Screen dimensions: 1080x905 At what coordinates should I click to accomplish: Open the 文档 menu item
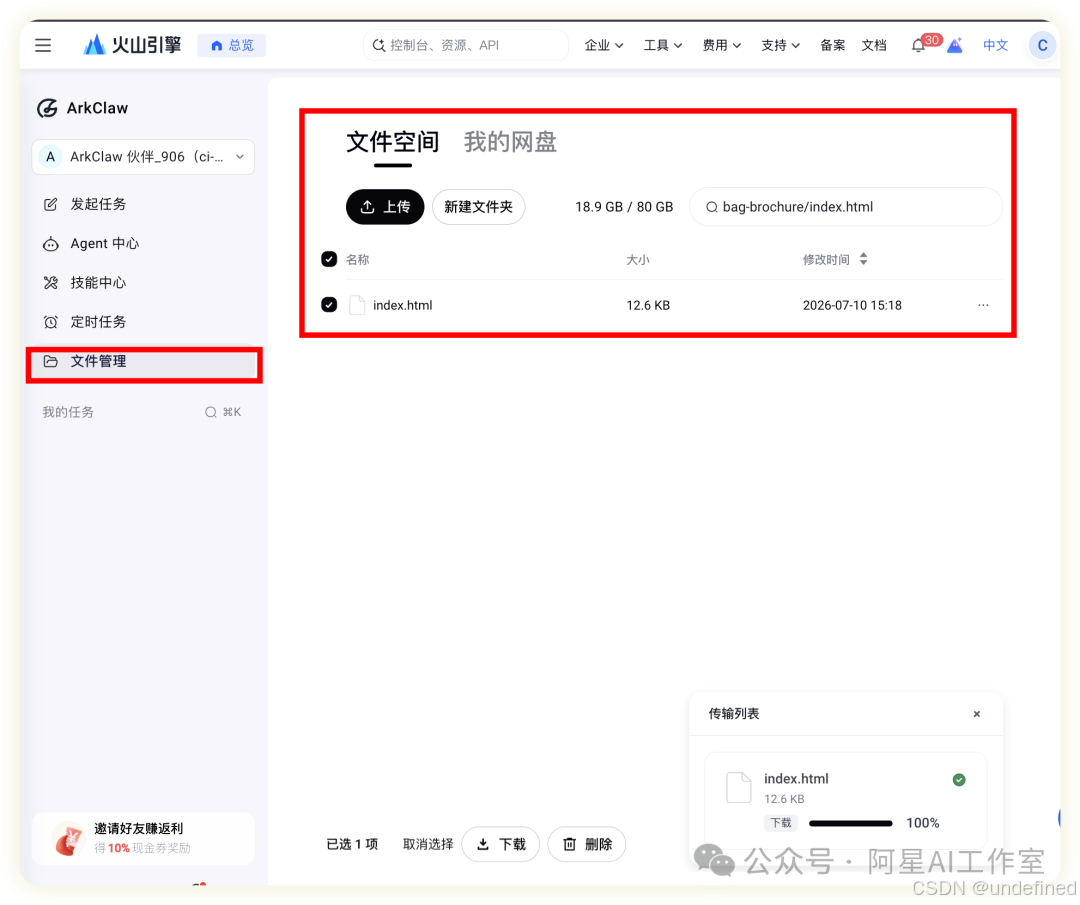(873, 45)
